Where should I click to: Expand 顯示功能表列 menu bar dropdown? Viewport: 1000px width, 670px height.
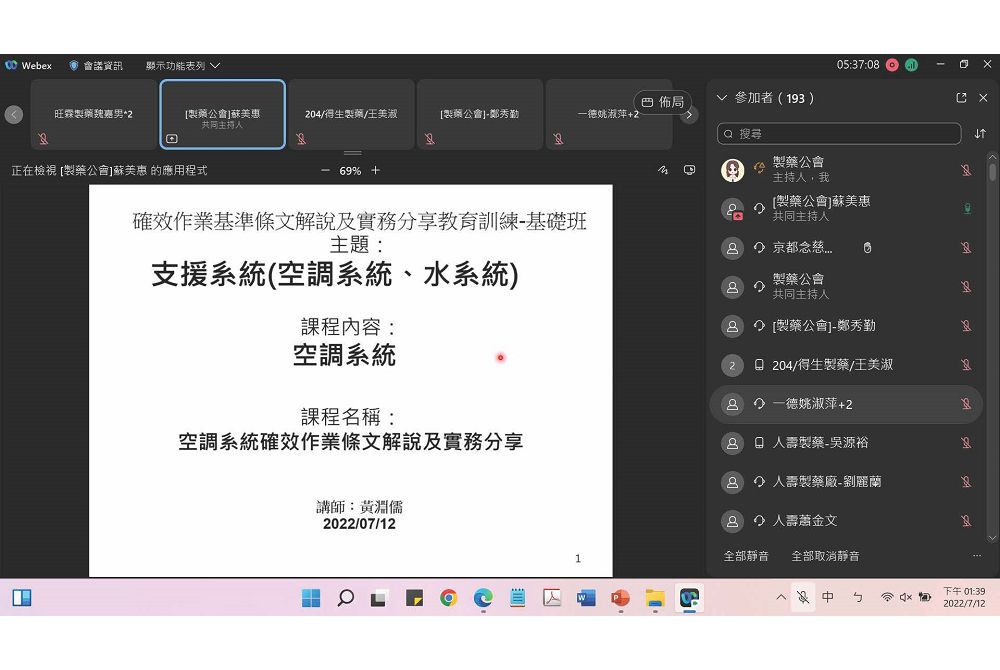coord(182,66)
